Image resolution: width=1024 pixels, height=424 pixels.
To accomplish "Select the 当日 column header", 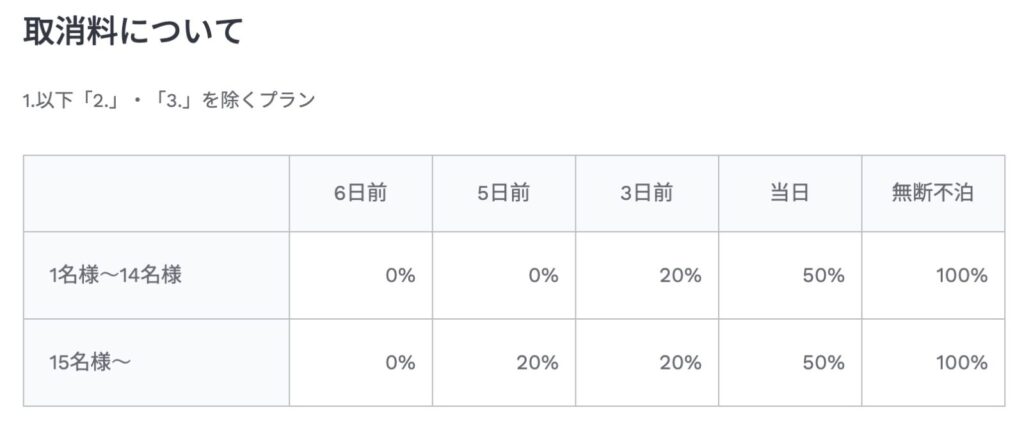I will [790, 194].
